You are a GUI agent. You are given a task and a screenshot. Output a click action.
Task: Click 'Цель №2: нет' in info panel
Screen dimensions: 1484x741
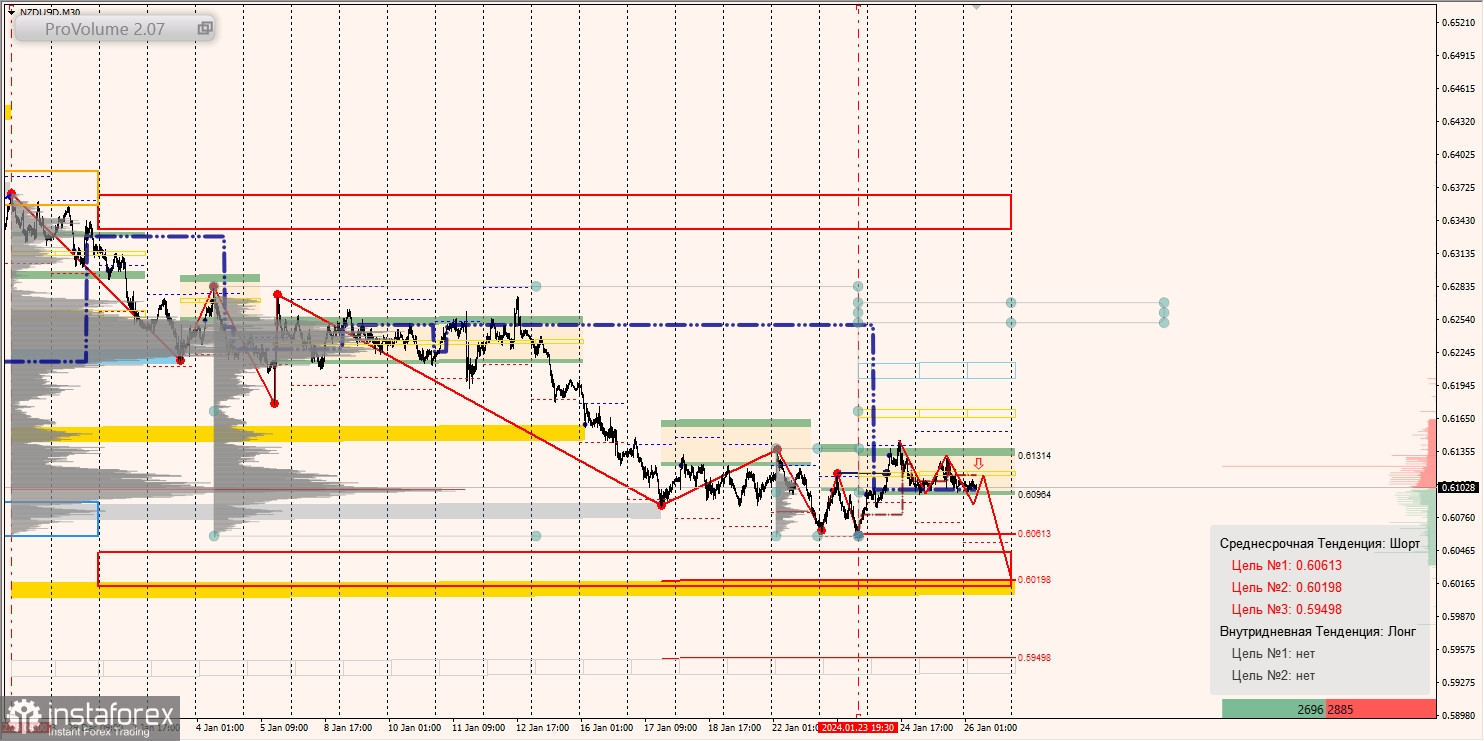[1273, 675]
